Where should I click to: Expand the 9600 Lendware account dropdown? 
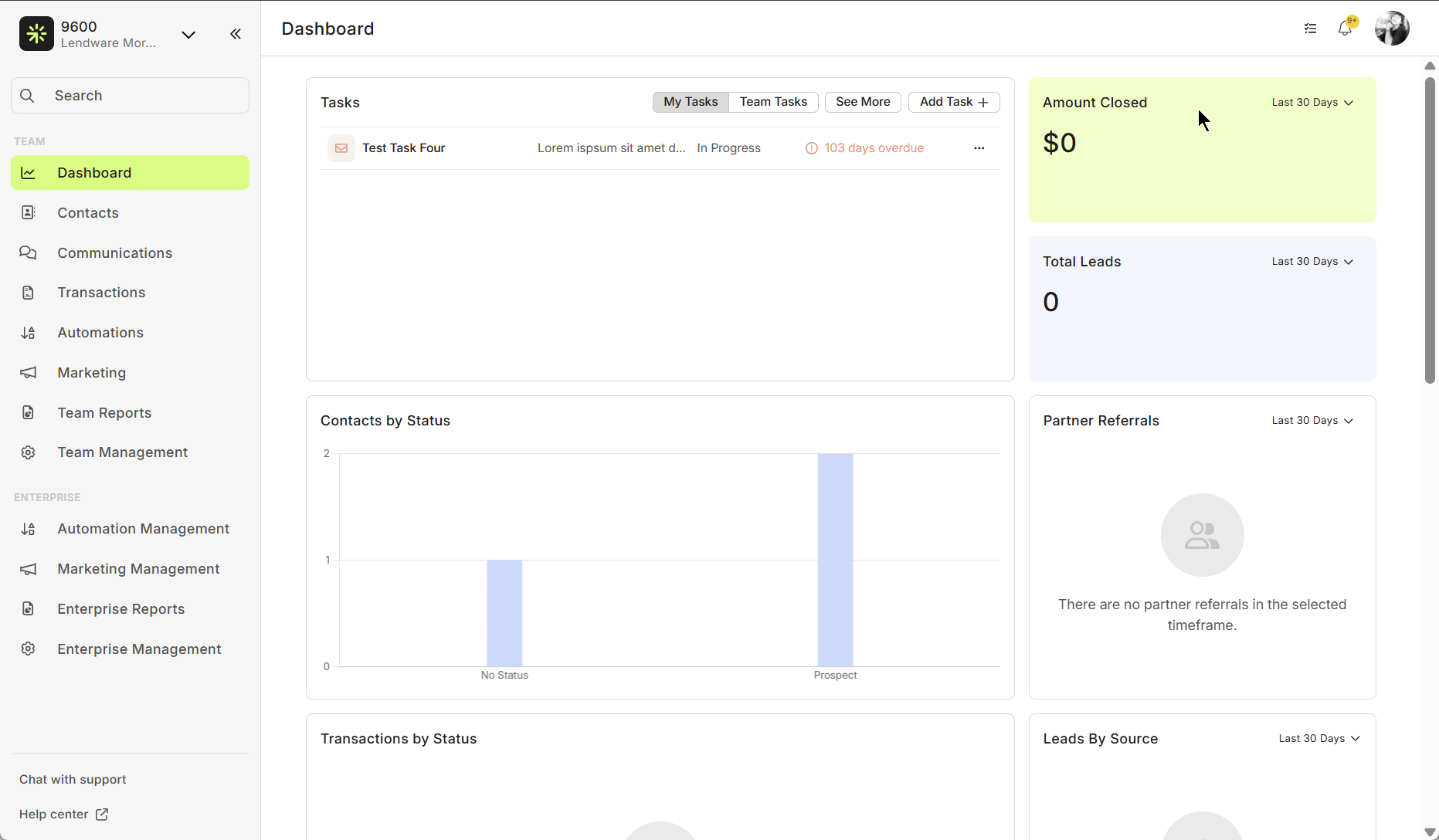[188, 35]
